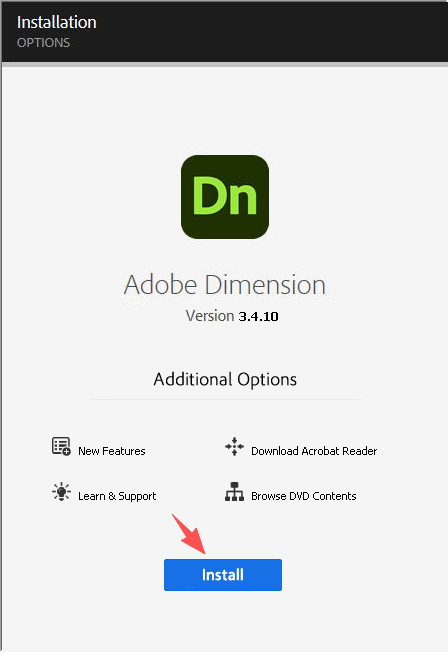The height and width of the screenshot is (652, 448).
Task: Click the OPTIONS subtitle in header
Action: (x=43, y=43)
